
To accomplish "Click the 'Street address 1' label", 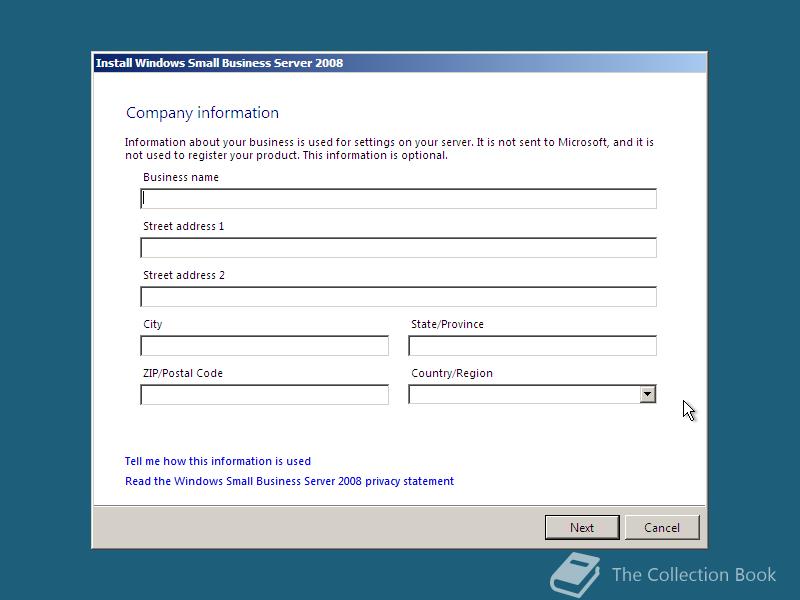I will click(184, 226).
